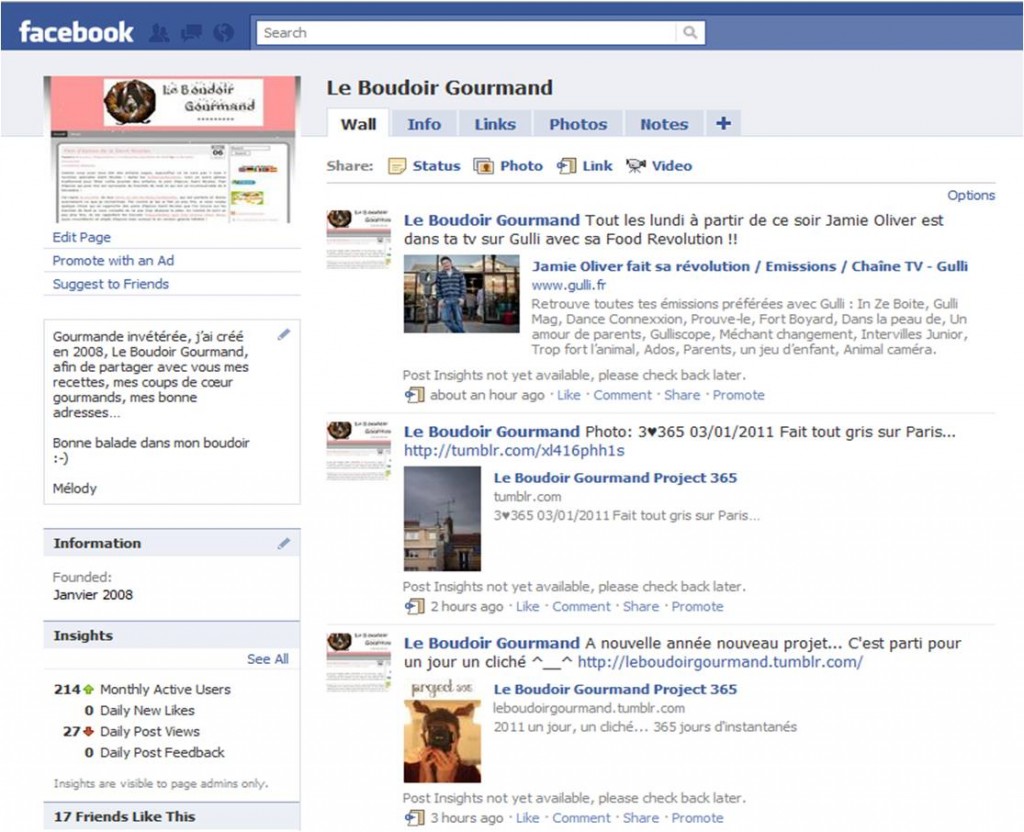Switch to the Links tab
The image size is (1024, 832).
point(494,124)
